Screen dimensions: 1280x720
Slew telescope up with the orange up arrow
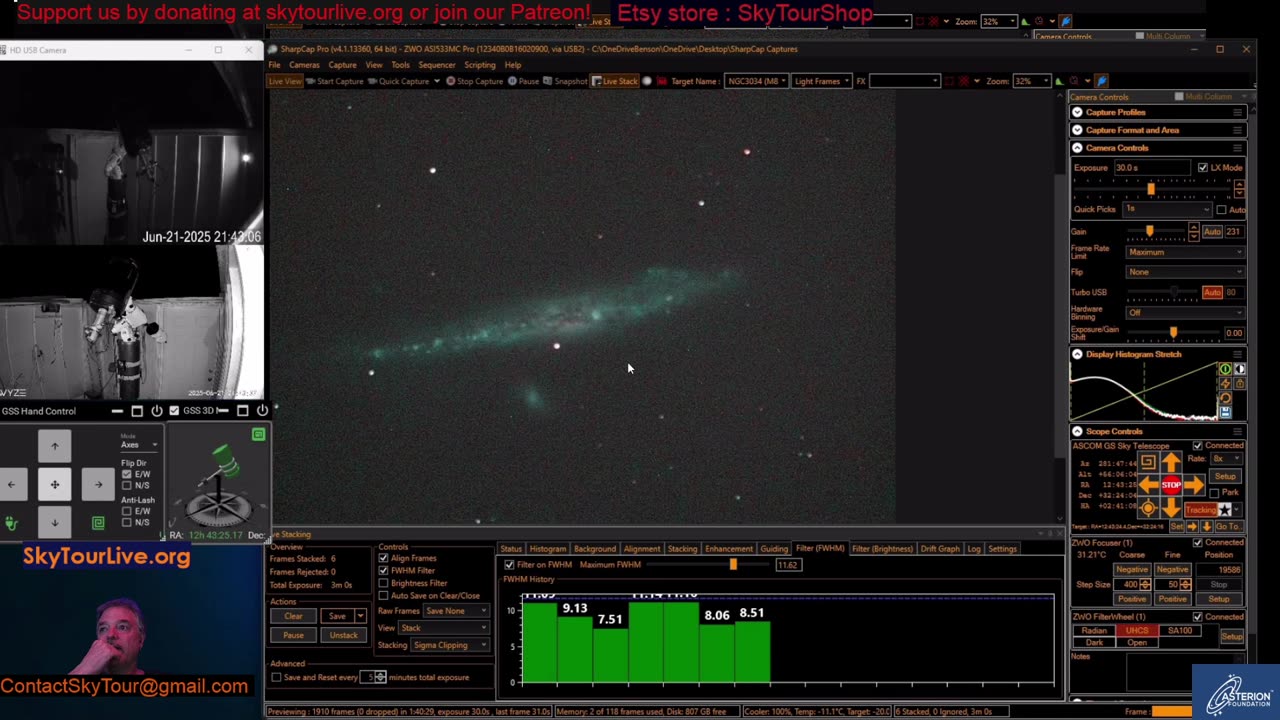click(1171, 464)
